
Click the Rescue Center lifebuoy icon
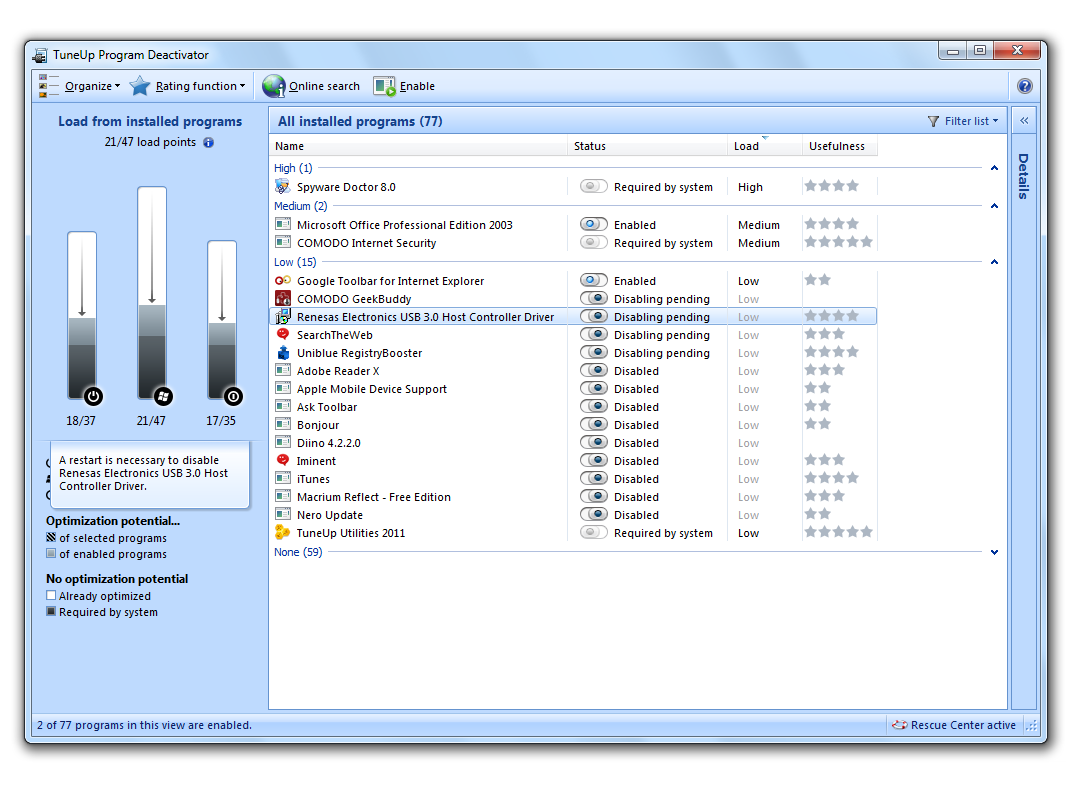(899, 725)
